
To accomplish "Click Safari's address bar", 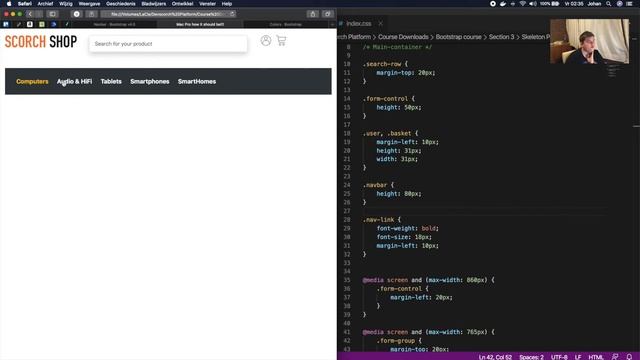I will pos(168,14).
